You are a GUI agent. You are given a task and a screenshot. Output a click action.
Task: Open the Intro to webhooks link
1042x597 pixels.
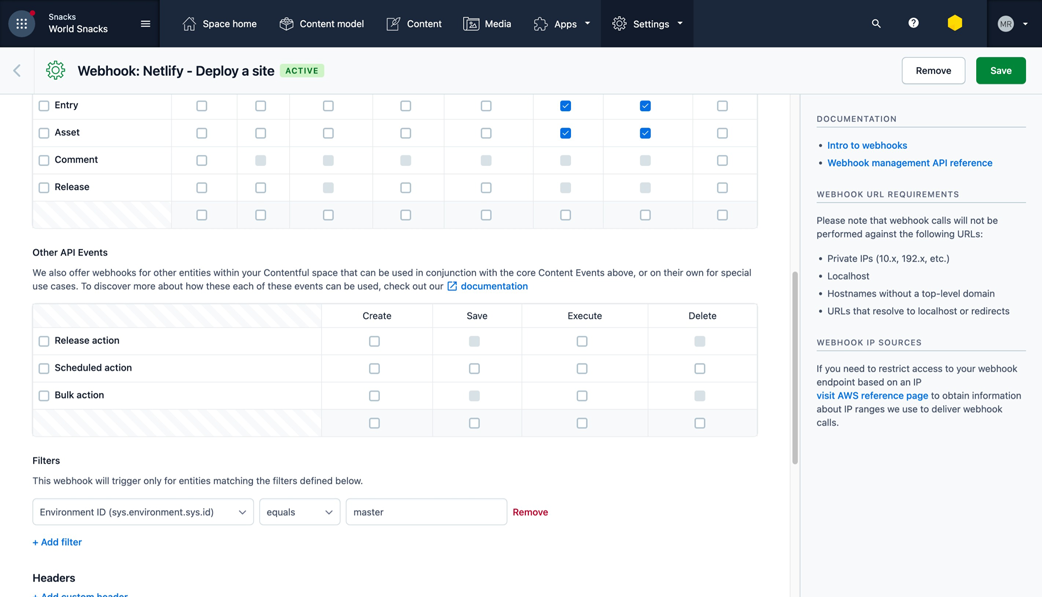click(x=867, y=146)
